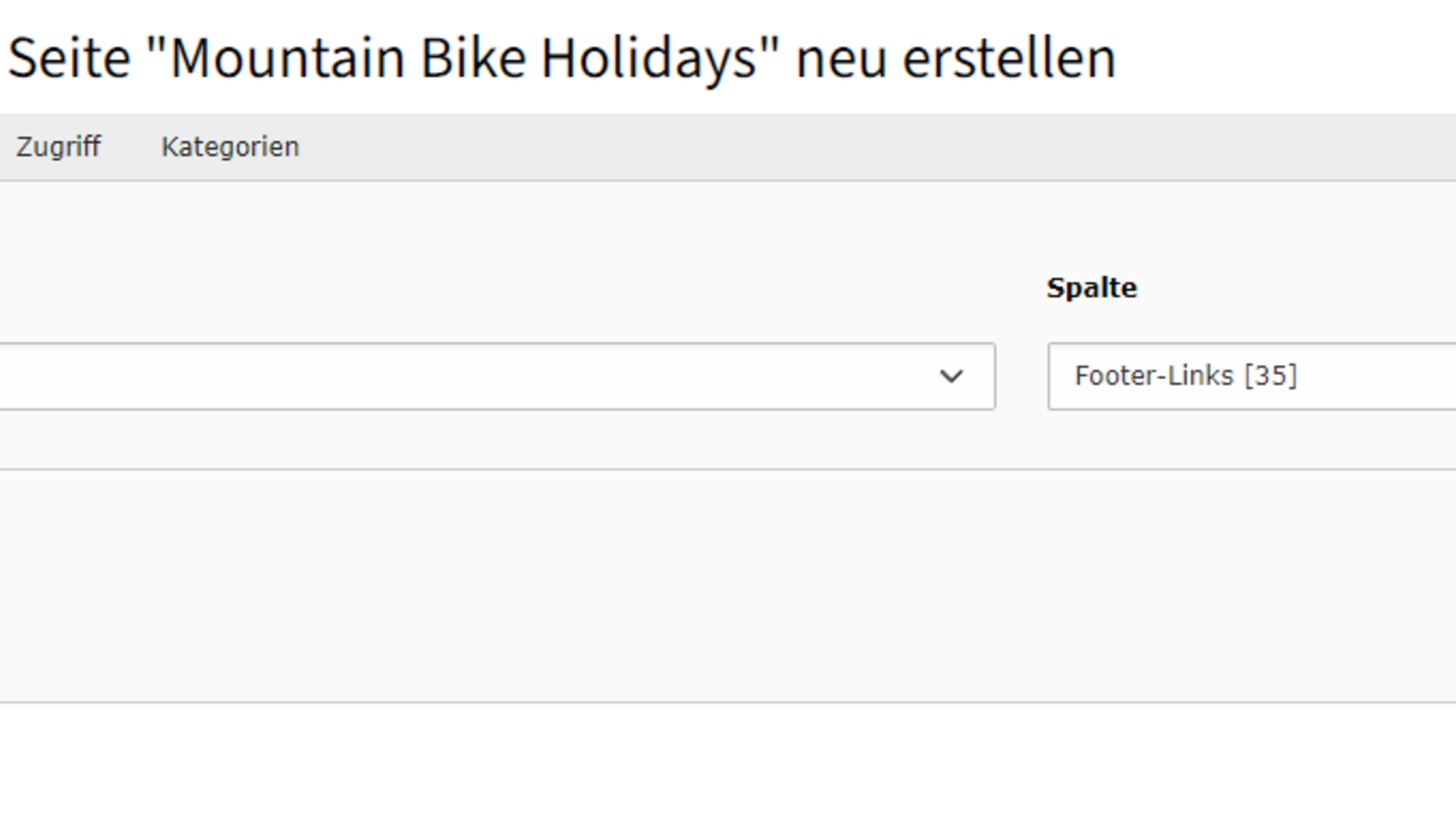Click the white area beneath the form panel

click(x=682, y=758)
